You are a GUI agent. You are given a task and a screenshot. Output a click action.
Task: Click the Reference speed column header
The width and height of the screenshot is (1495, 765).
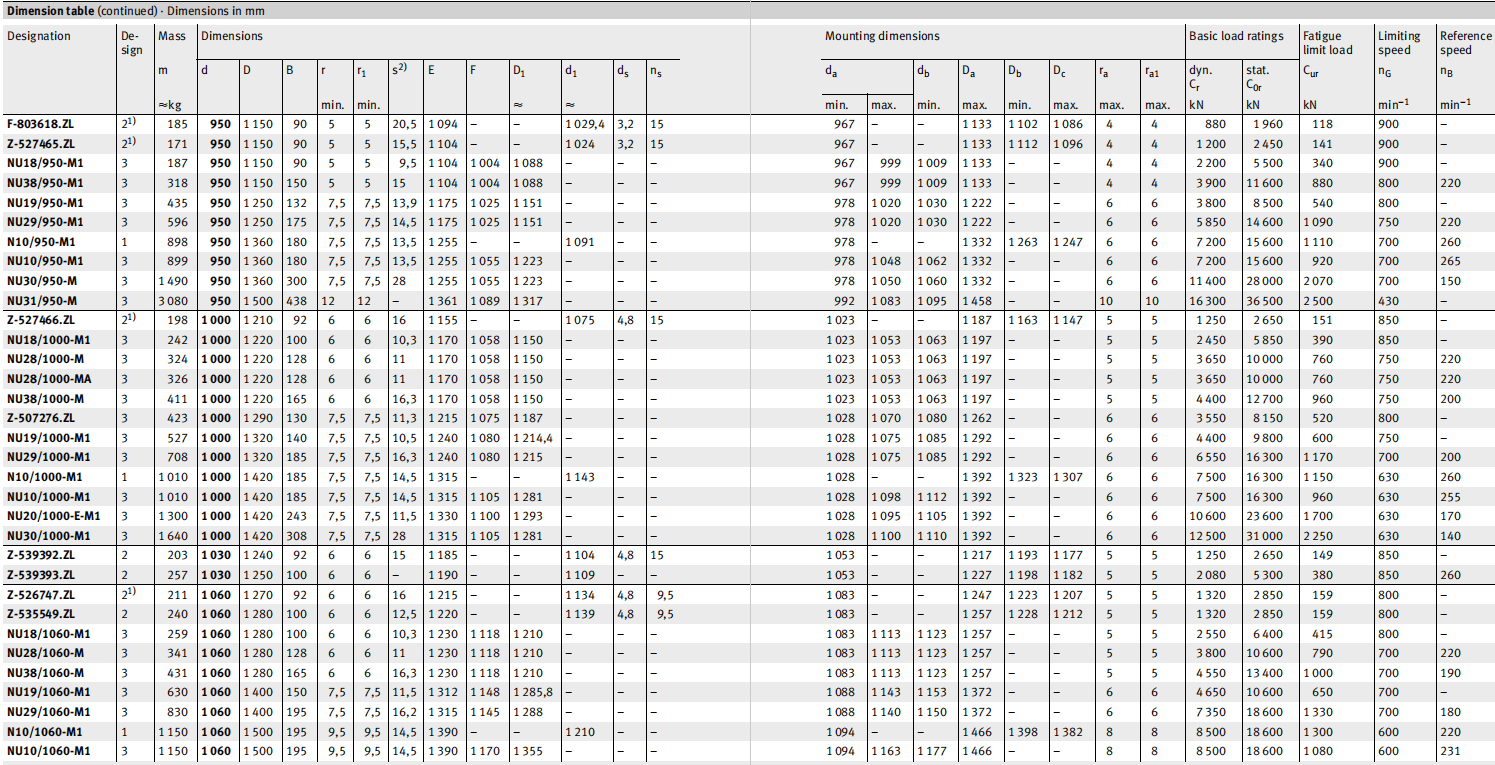pyautogui.click(x=1467, y=43)
